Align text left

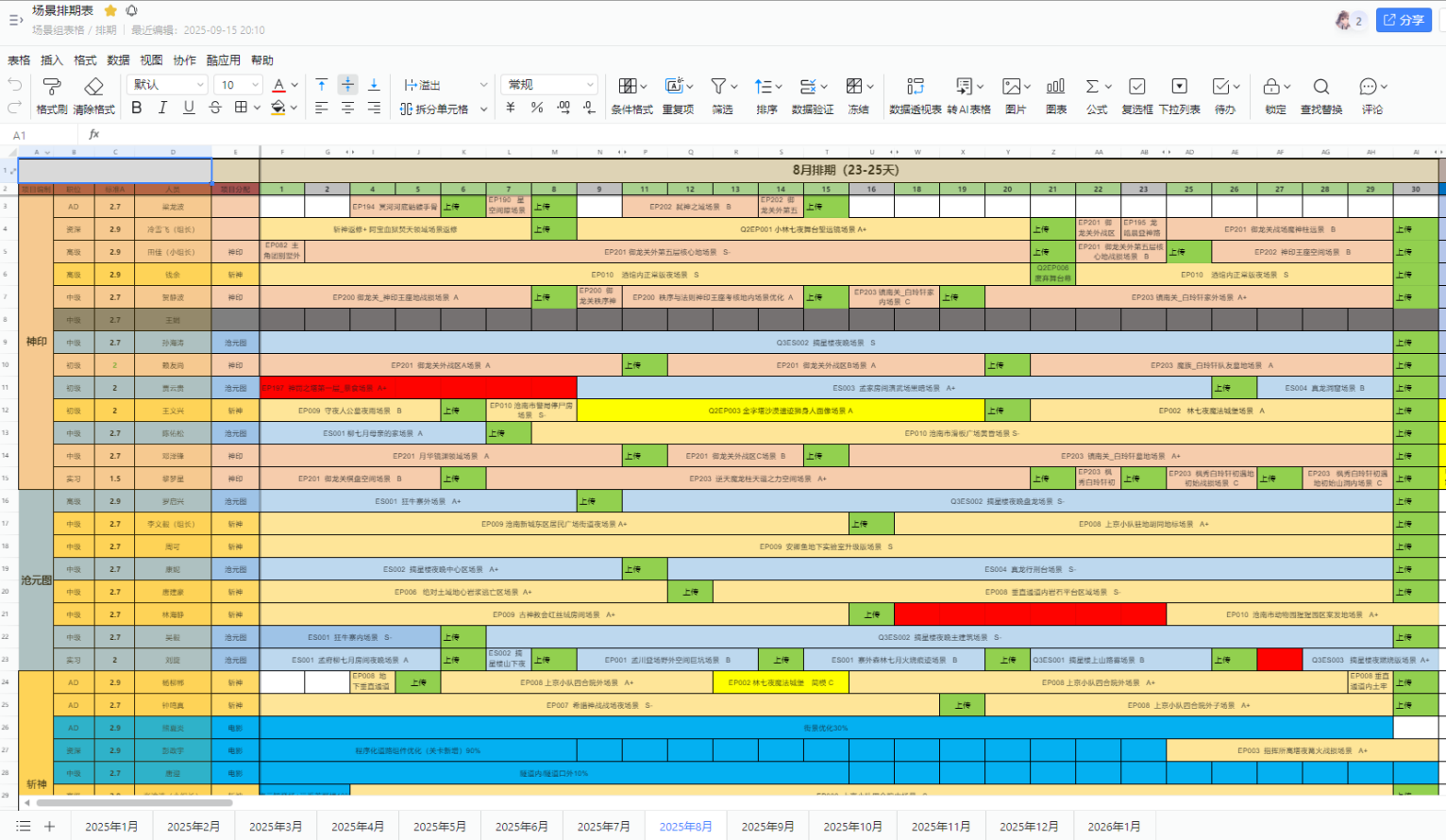pyautogui.click(x=322, y=109)
